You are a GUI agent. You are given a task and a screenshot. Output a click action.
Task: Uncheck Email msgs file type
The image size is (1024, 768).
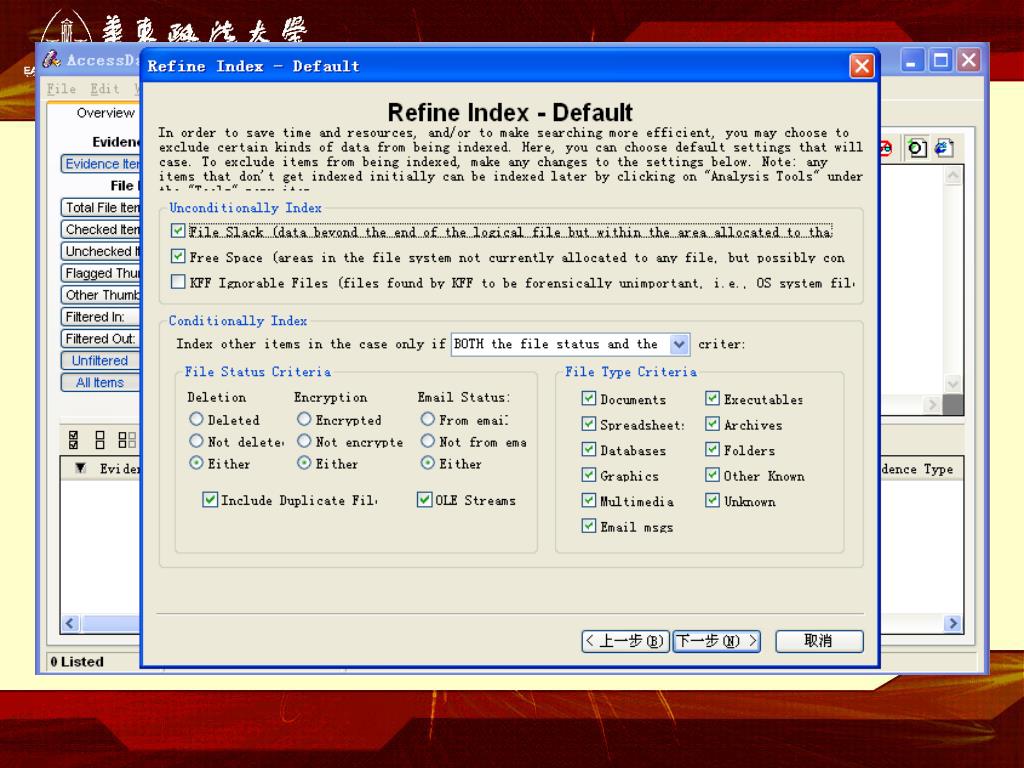(x=588, y=526)
